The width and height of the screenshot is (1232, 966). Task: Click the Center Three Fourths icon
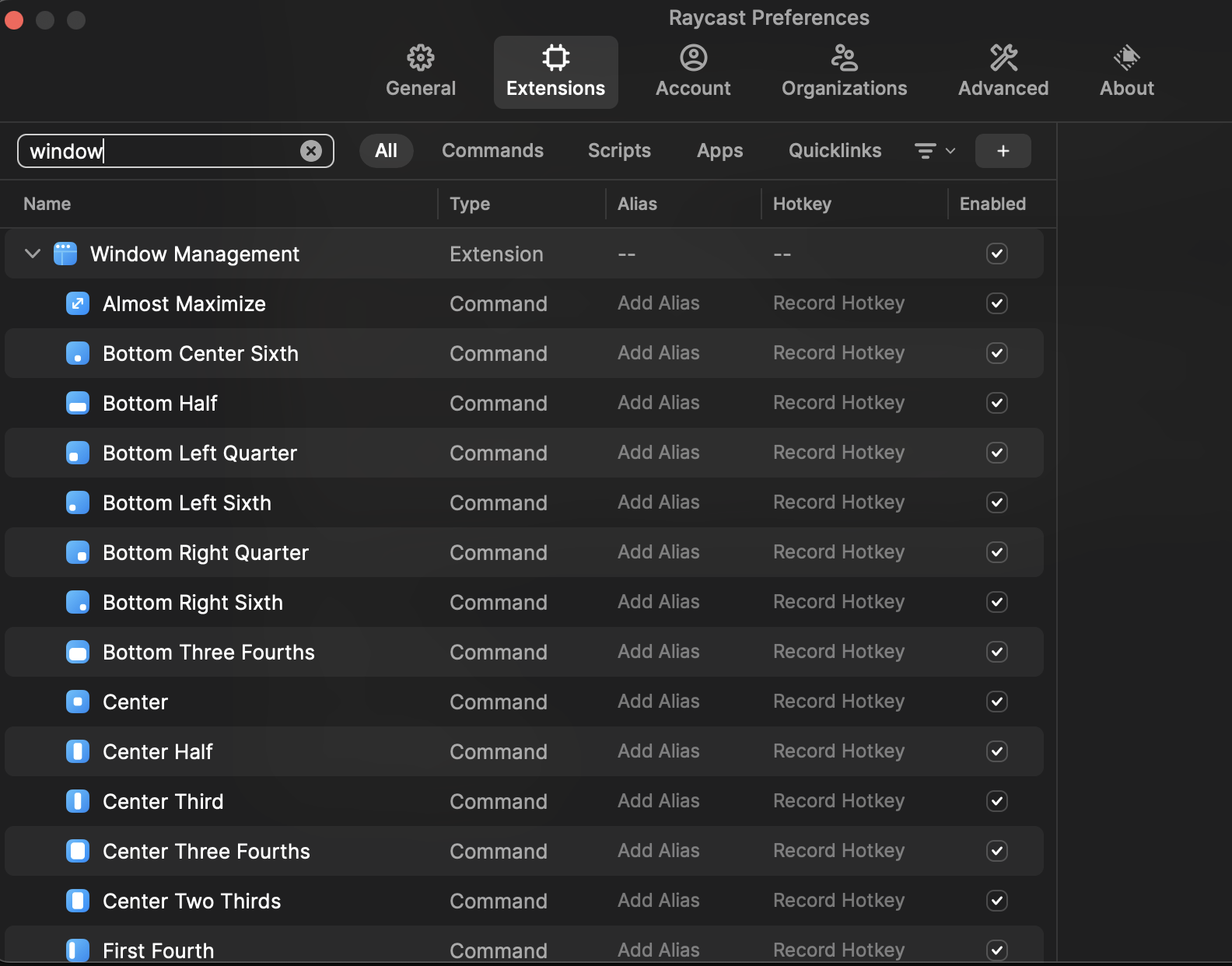coord(78,851)
